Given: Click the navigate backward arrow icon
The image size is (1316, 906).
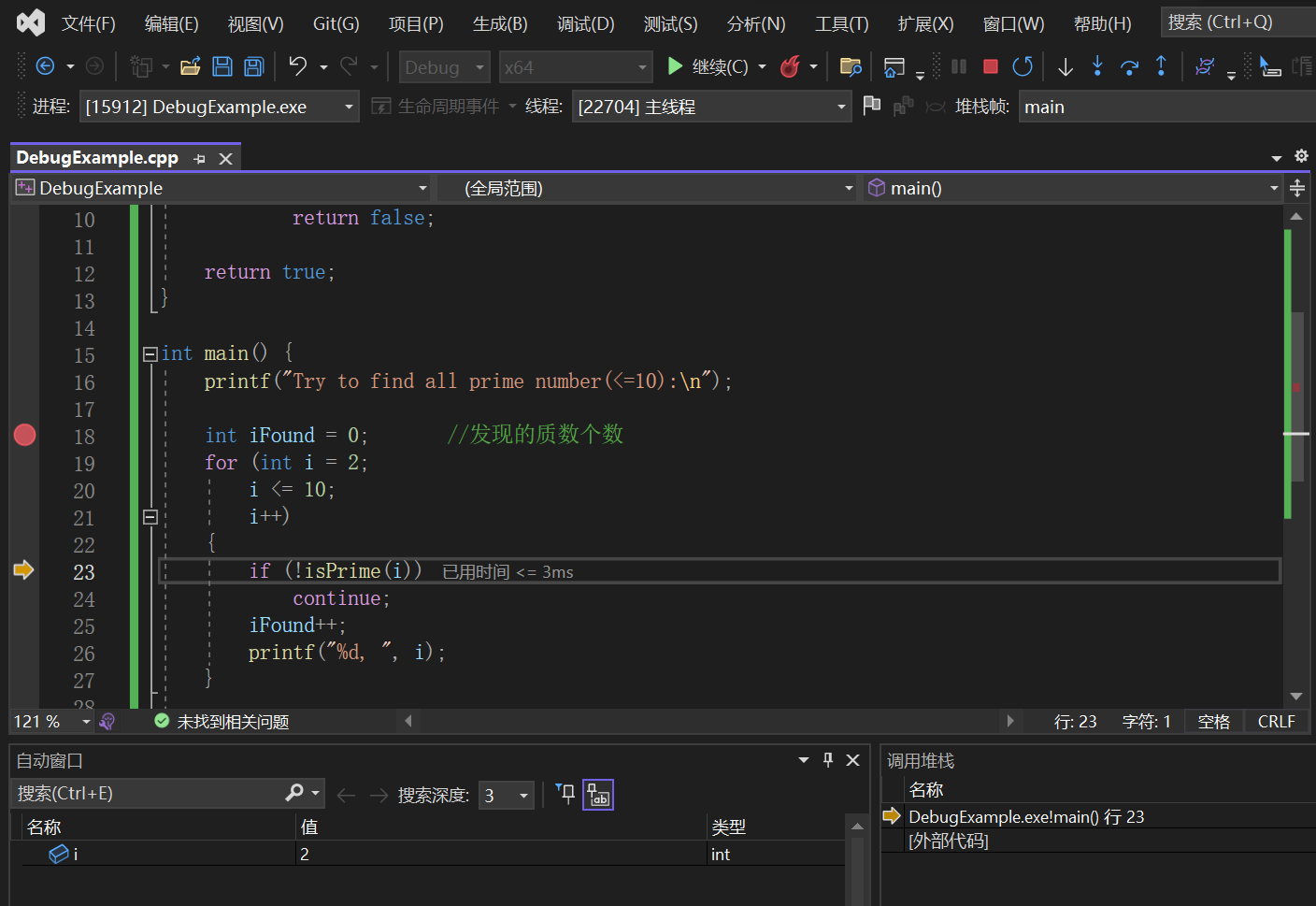Looking at the screenshot, I should [x=45, y=66].
